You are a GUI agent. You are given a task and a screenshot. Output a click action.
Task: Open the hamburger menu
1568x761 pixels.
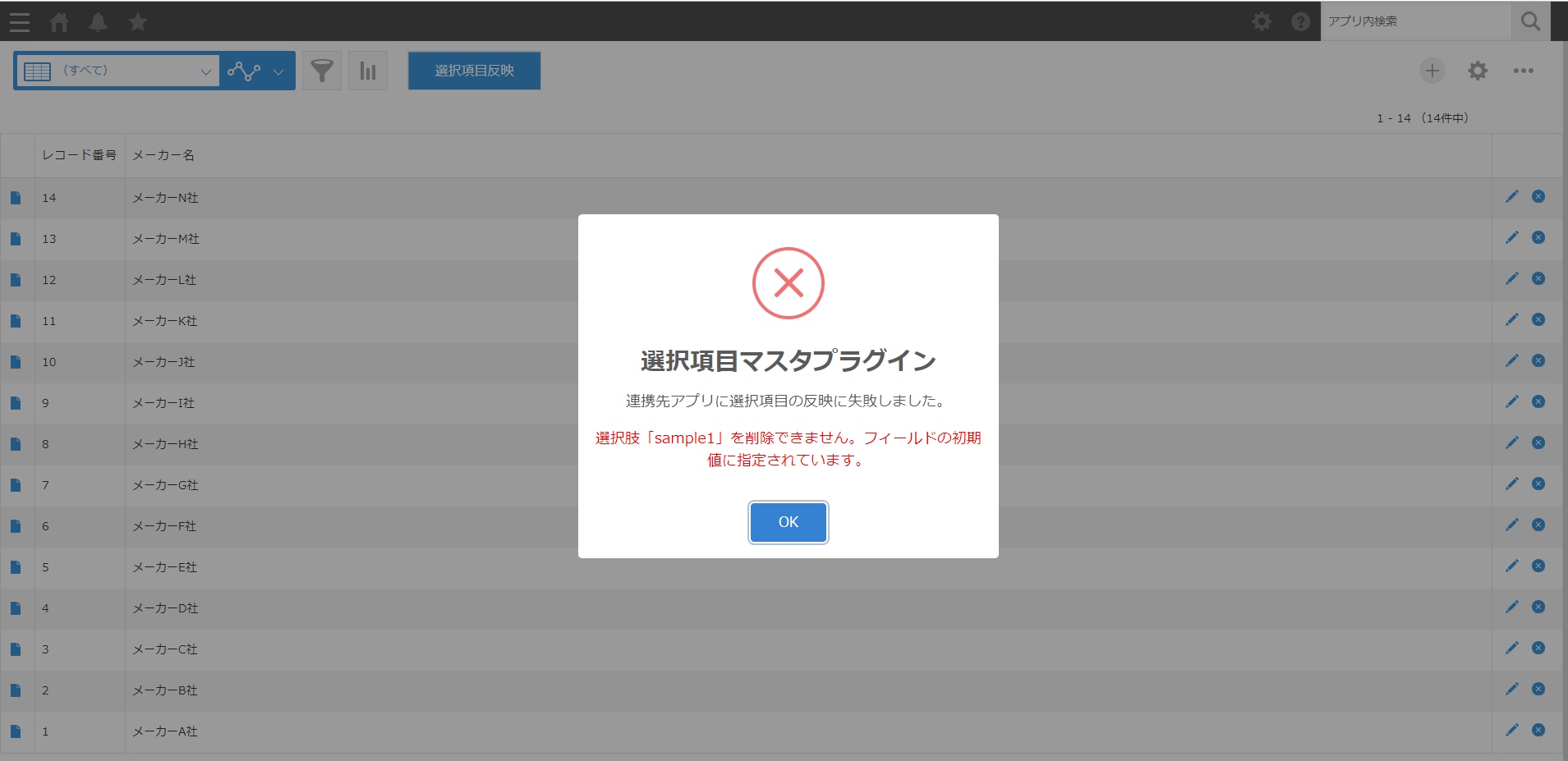20,21
